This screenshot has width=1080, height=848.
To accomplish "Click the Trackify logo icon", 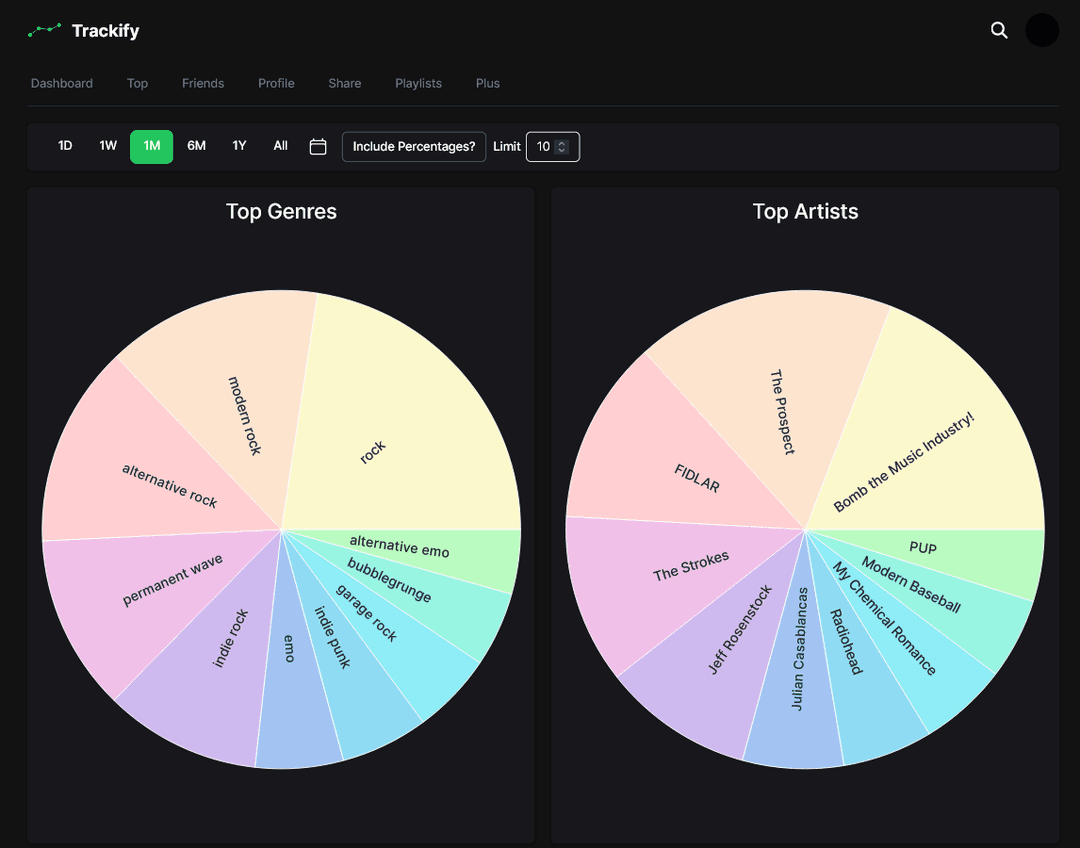I will [43, 30].
